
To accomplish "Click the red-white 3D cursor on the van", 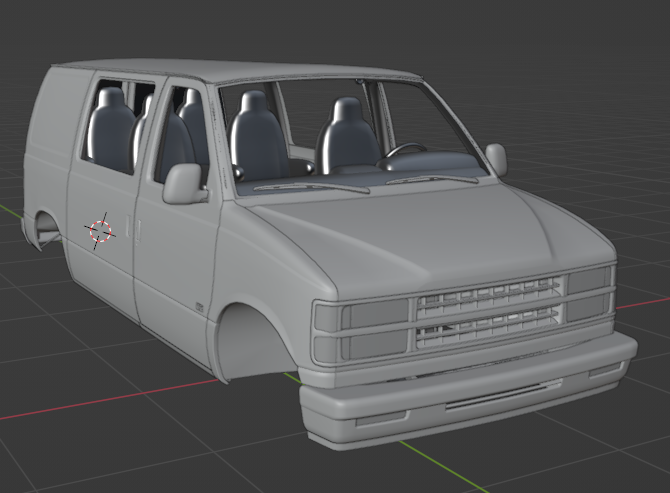I will coord(100,232).
